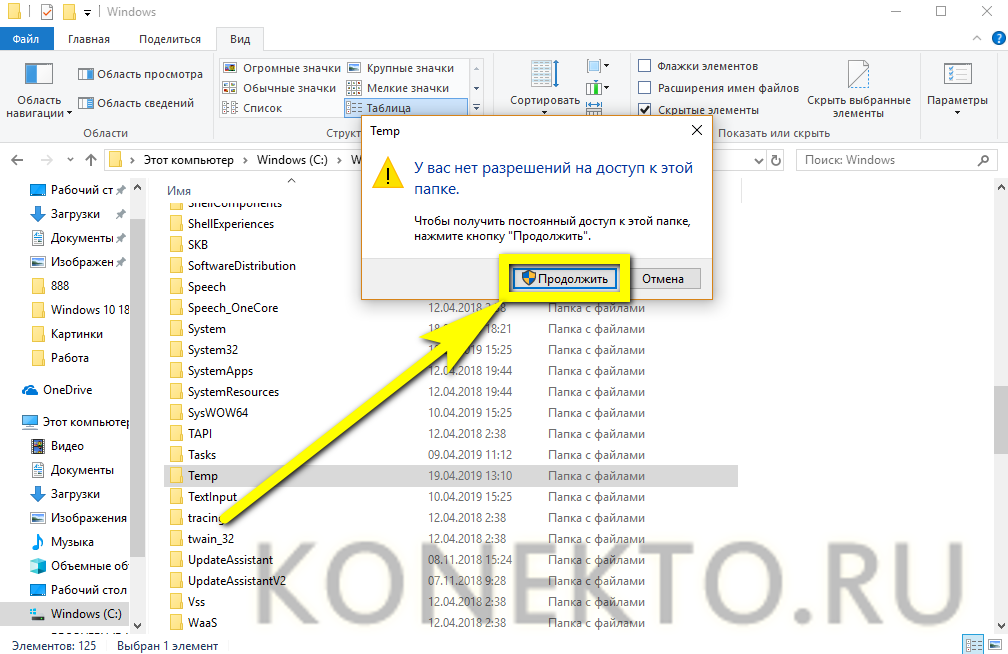Viewport: 1008px width, 654px height.
Task: Choose Обычные значки layout
Action: point(279,88)
